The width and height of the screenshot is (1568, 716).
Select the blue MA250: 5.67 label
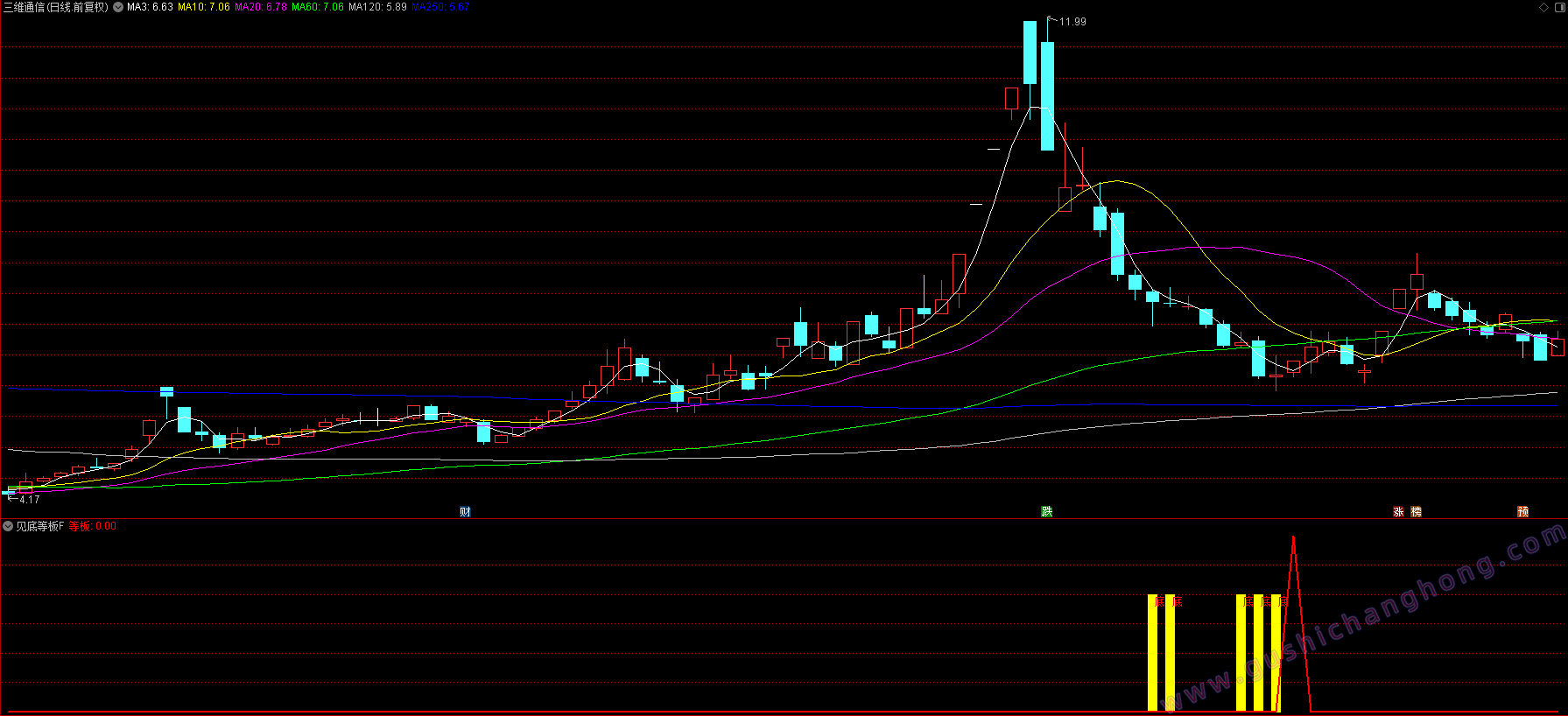click(440, 7)
